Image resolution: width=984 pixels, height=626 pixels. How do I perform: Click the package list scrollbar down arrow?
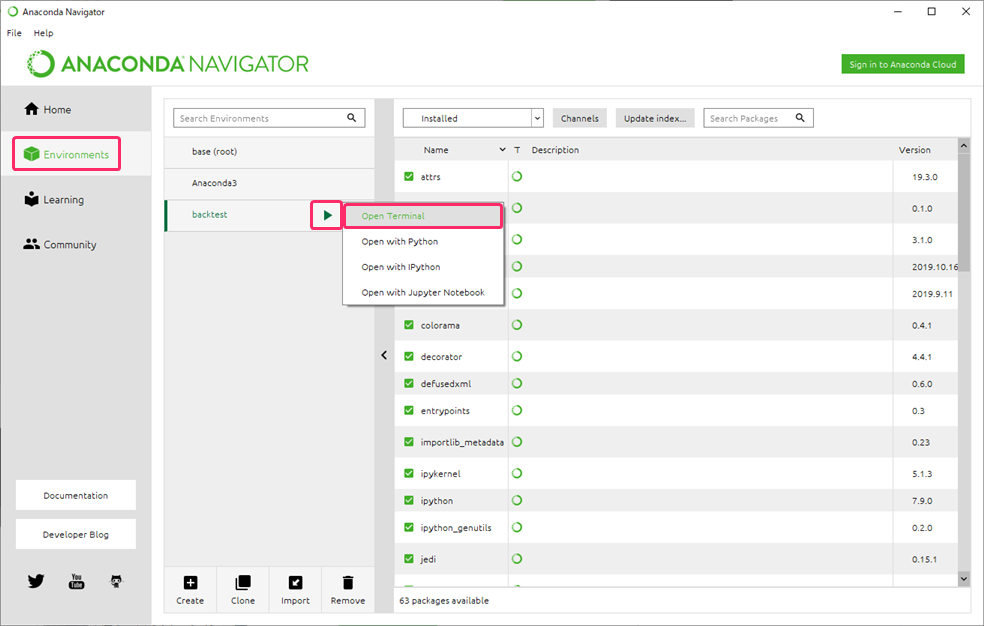click(x=964, y=579)
